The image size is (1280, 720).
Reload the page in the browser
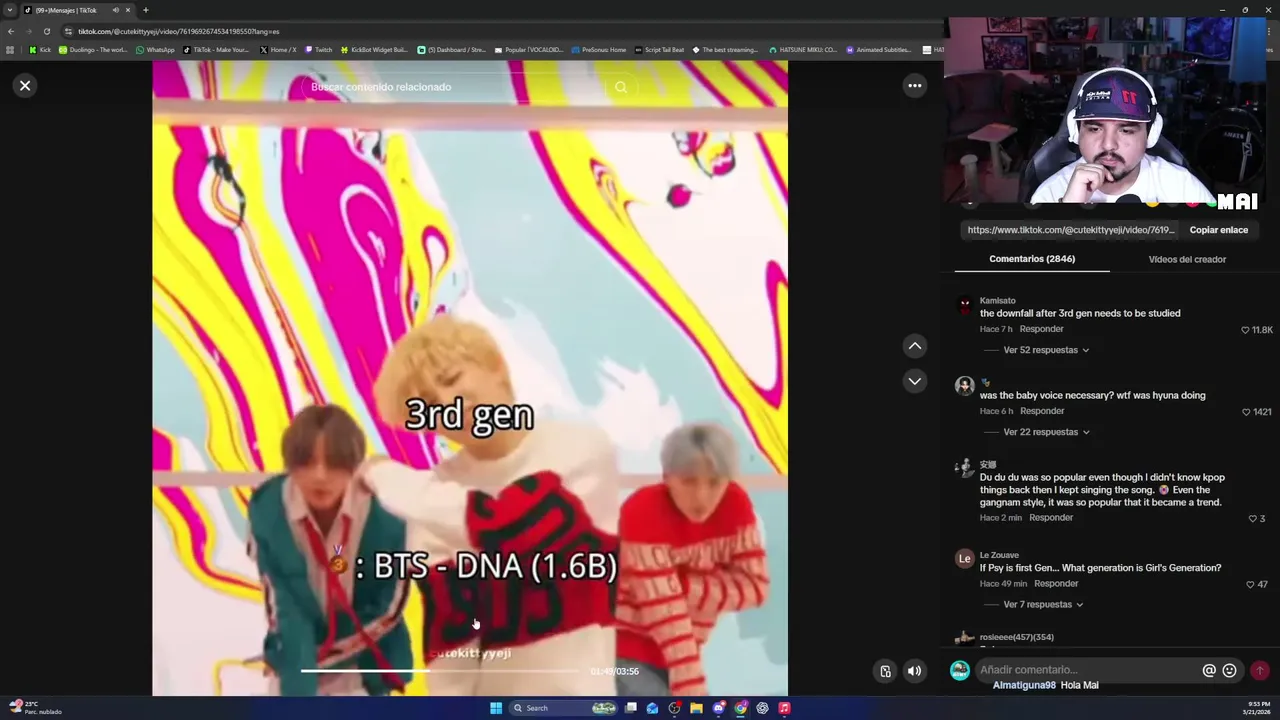click(x=46, y=31)
